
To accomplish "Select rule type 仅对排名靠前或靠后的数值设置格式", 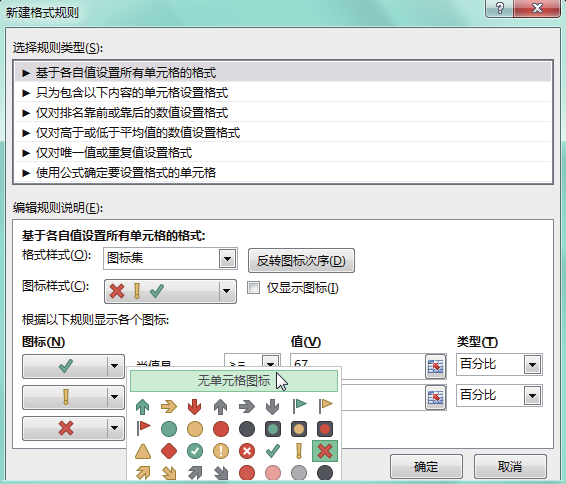I will pyautogui.click(x=283, y=113).
